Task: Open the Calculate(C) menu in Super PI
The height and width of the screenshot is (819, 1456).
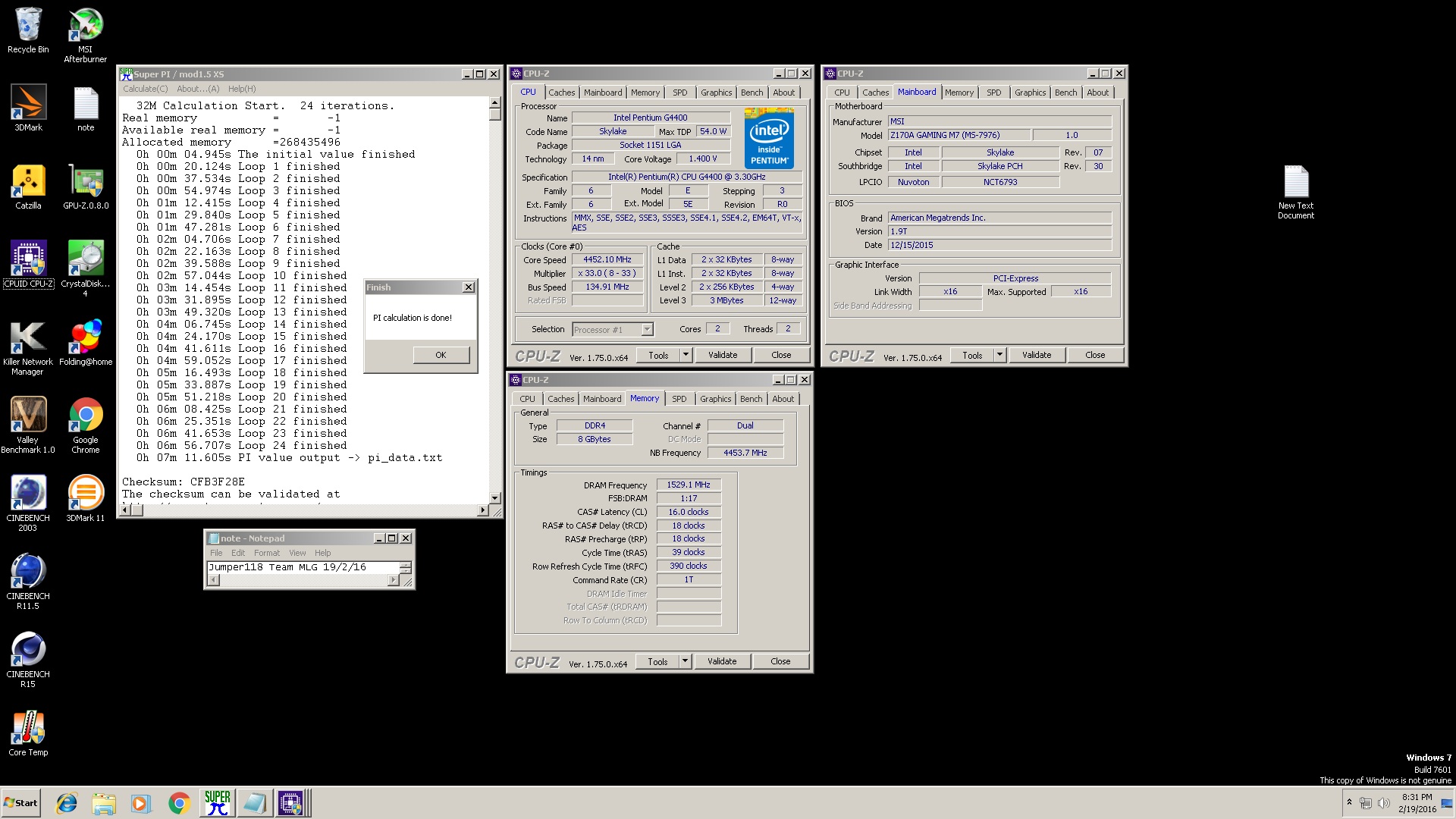Action: (146, 89)
